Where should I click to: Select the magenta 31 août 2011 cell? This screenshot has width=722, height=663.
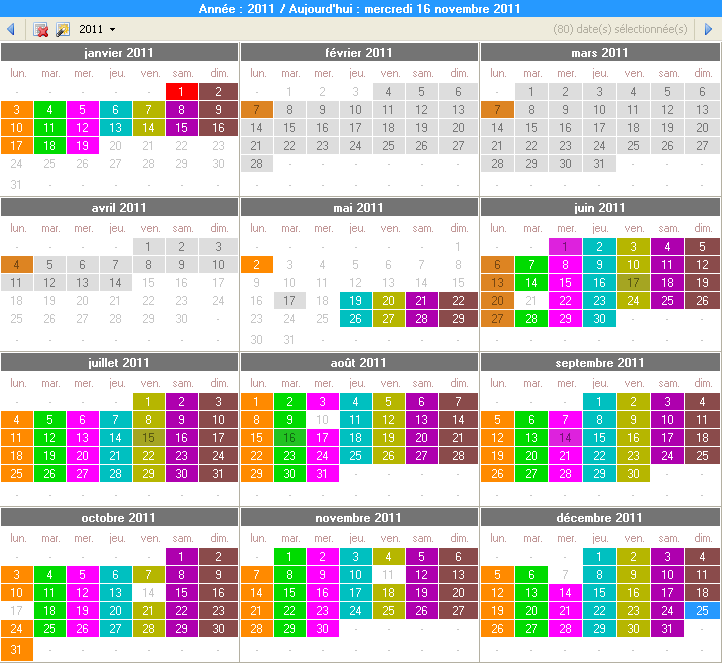pyautogui.click(x=322, y=473)
